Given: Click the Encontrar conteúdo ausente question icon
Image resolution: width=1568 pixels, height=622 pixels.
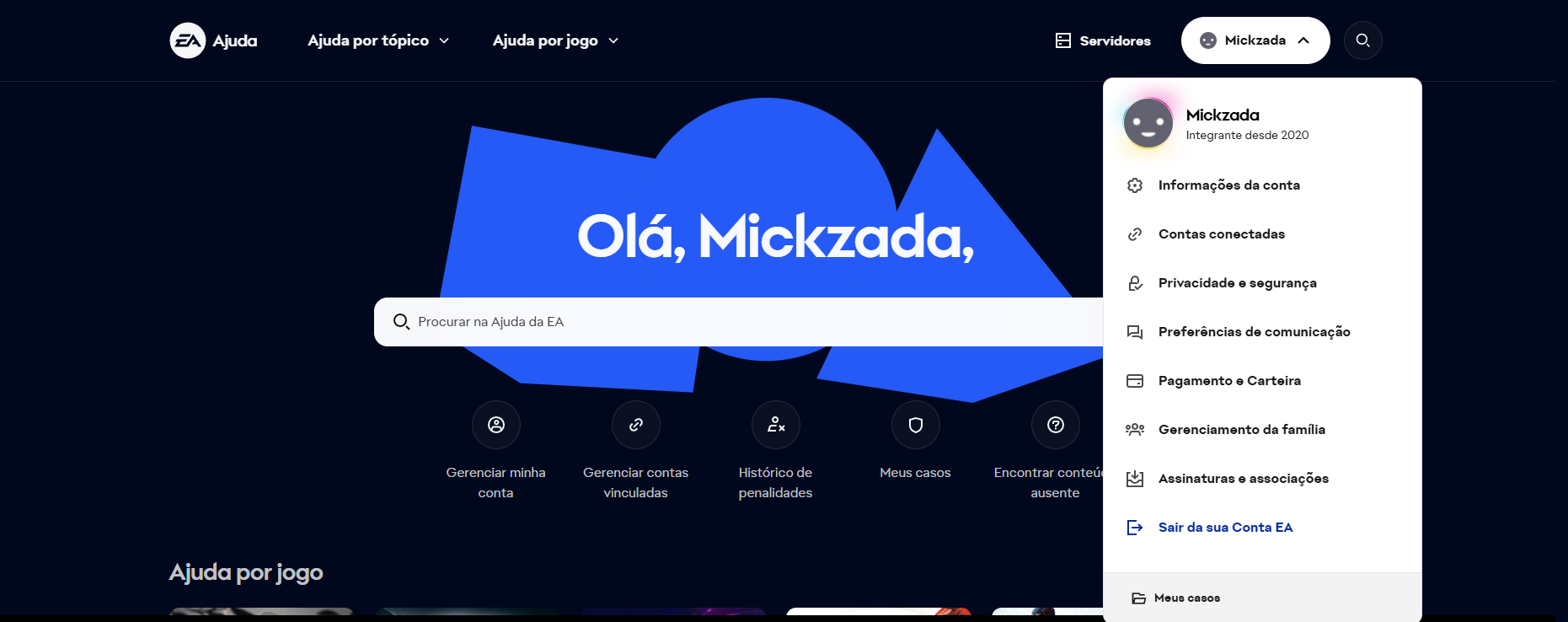Looking at the screenshot, I should coord(1056,425).
